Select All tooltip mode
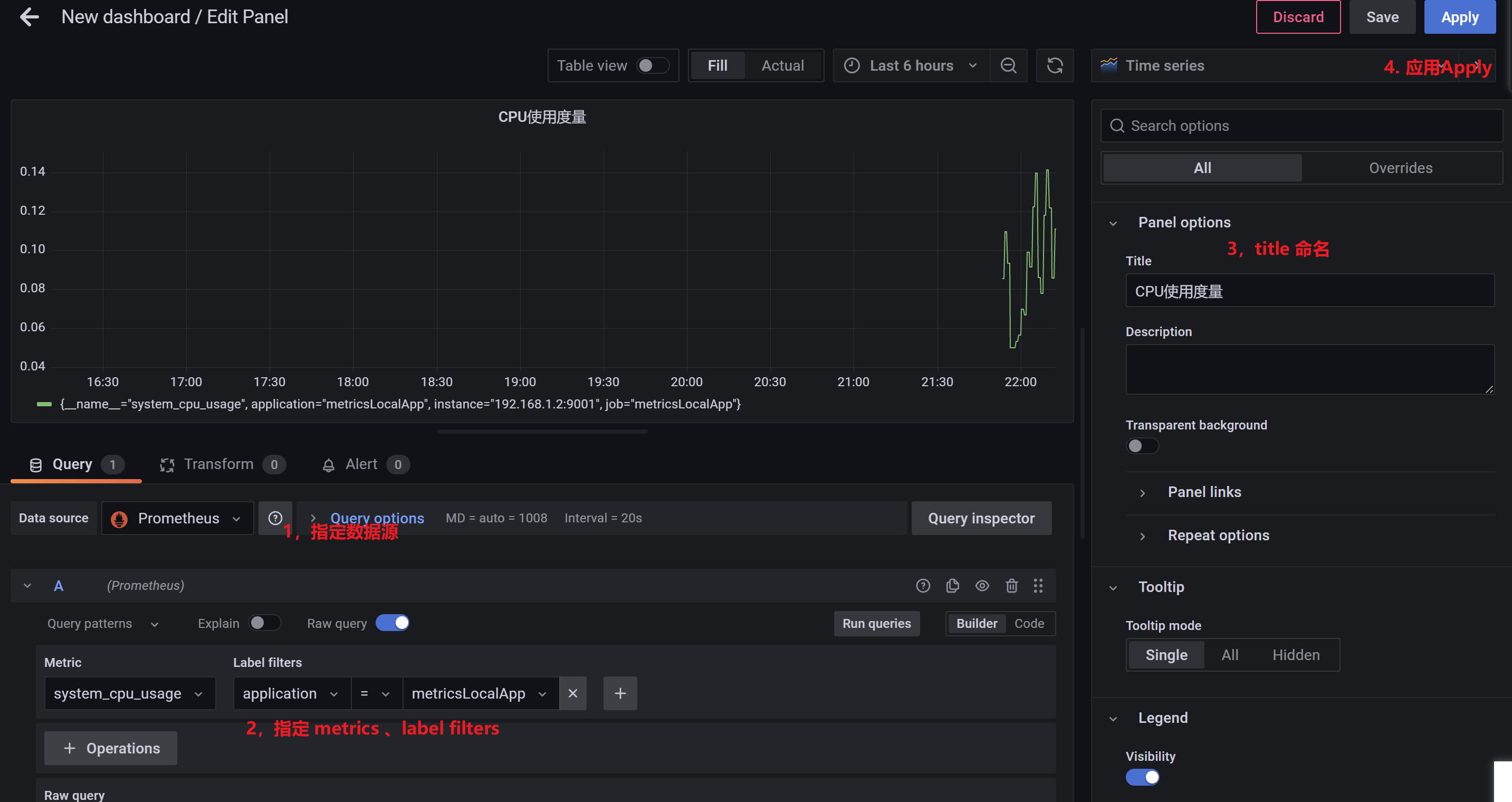 (1230, 655)
